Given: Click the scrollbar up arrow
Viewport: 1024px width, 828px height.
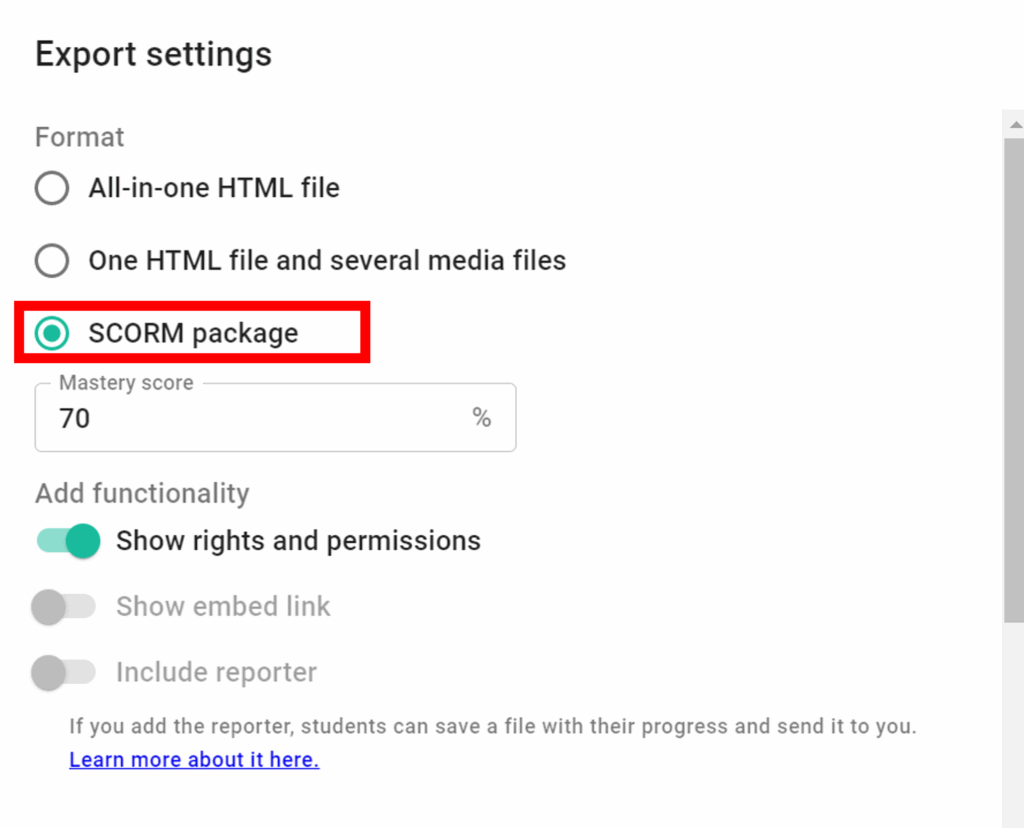Looking at the screenshot, I should click(x=1013, y=123).
